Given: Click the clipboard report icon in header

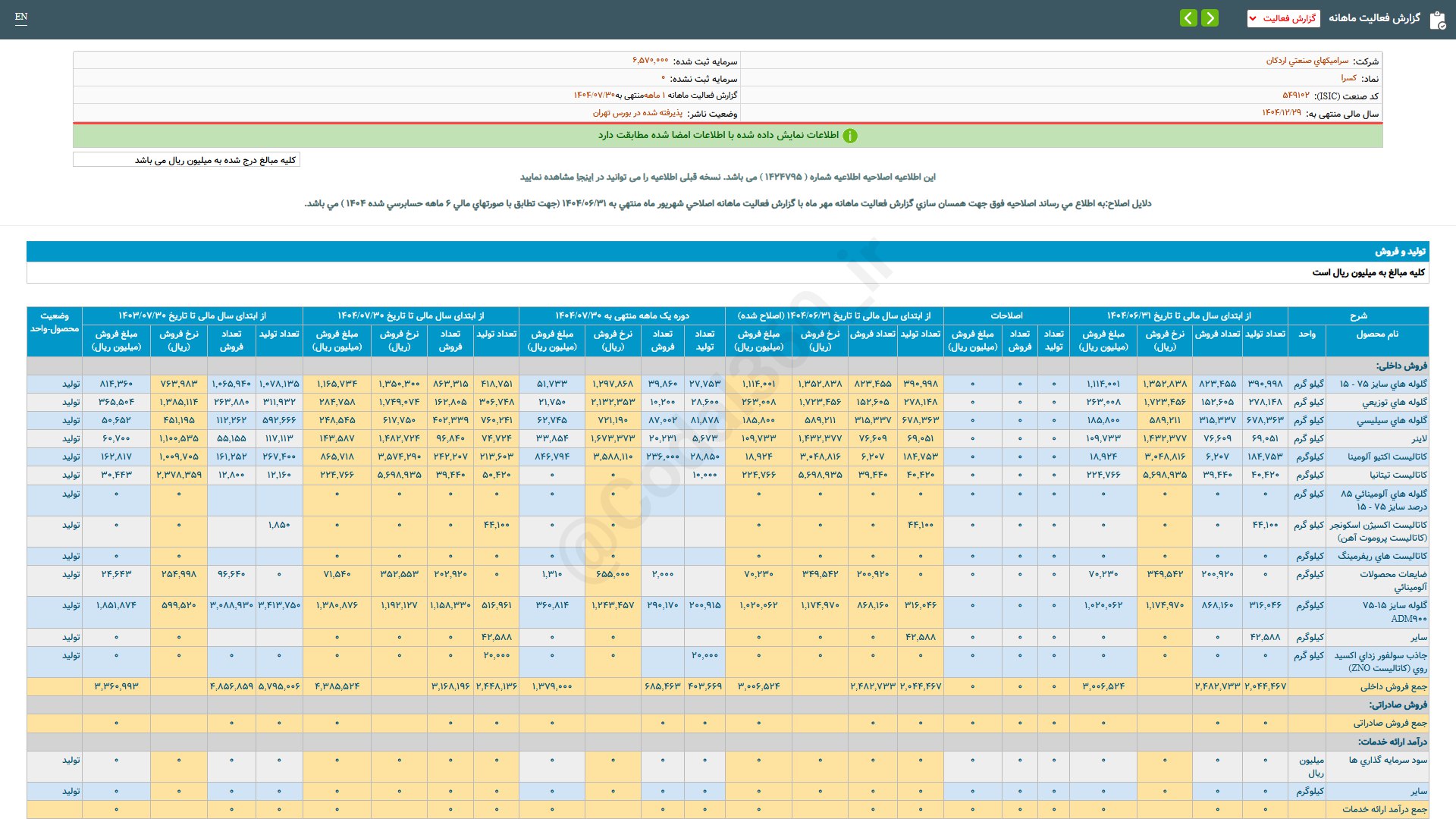Looking at the screenshot, I should click(x=1437, y=20).
